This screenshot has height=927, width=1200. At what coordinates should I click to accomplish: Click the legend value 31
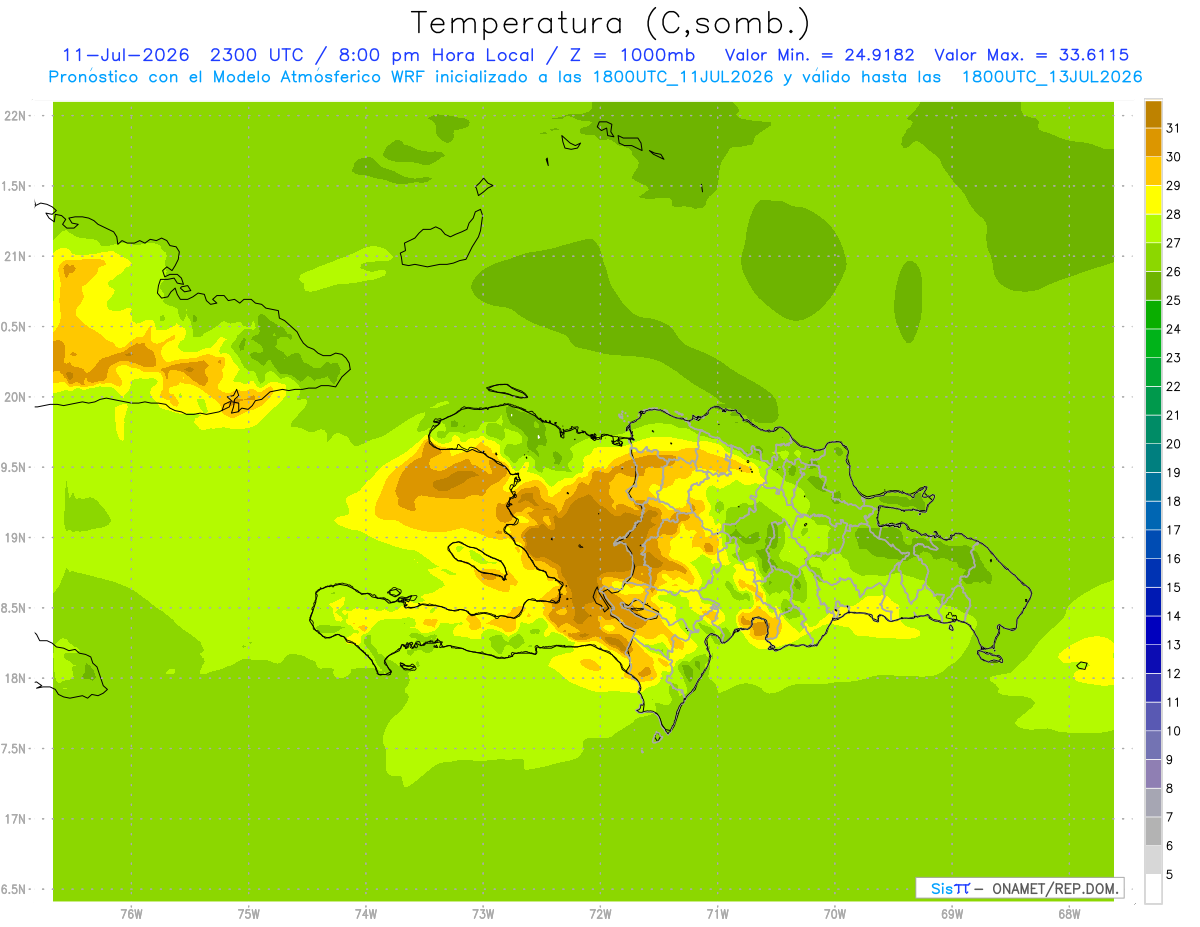[x=1173, y=128]
